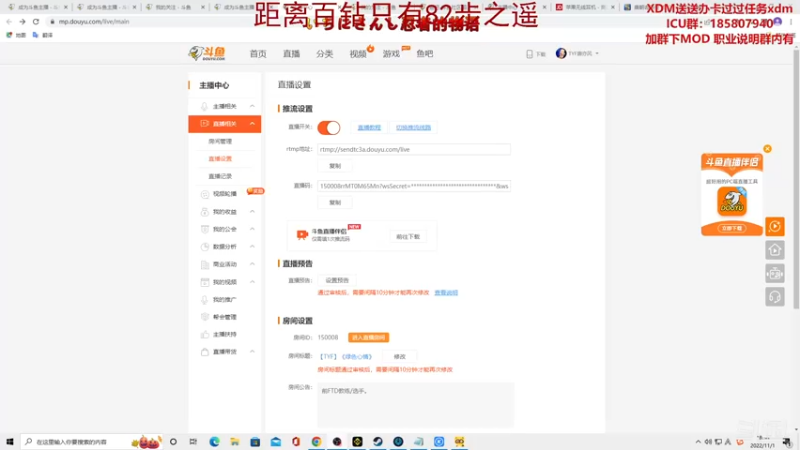
Task: Copy the 直播码 with its 复制 button
Action: click(x=335, y=203)
